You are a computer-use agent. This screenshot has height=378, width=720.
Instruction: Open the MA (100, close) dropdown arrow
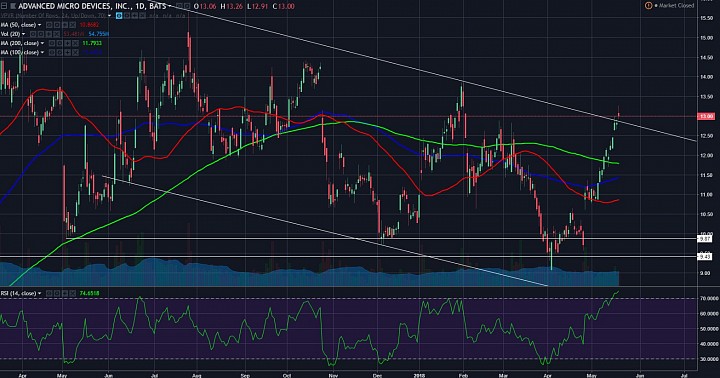click(x=42, y=52)
